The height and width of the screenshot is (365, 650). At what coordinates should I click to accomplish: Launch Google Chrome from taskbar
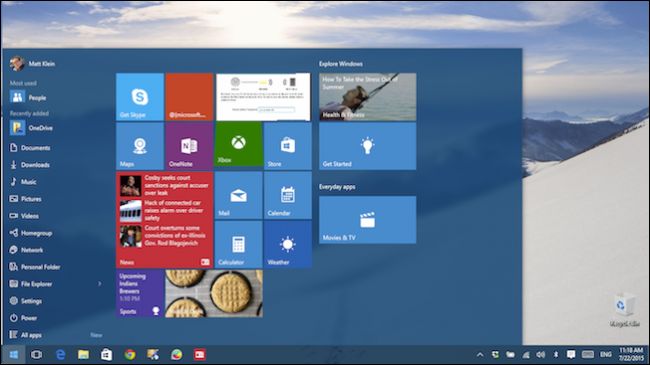click(130, 355)
